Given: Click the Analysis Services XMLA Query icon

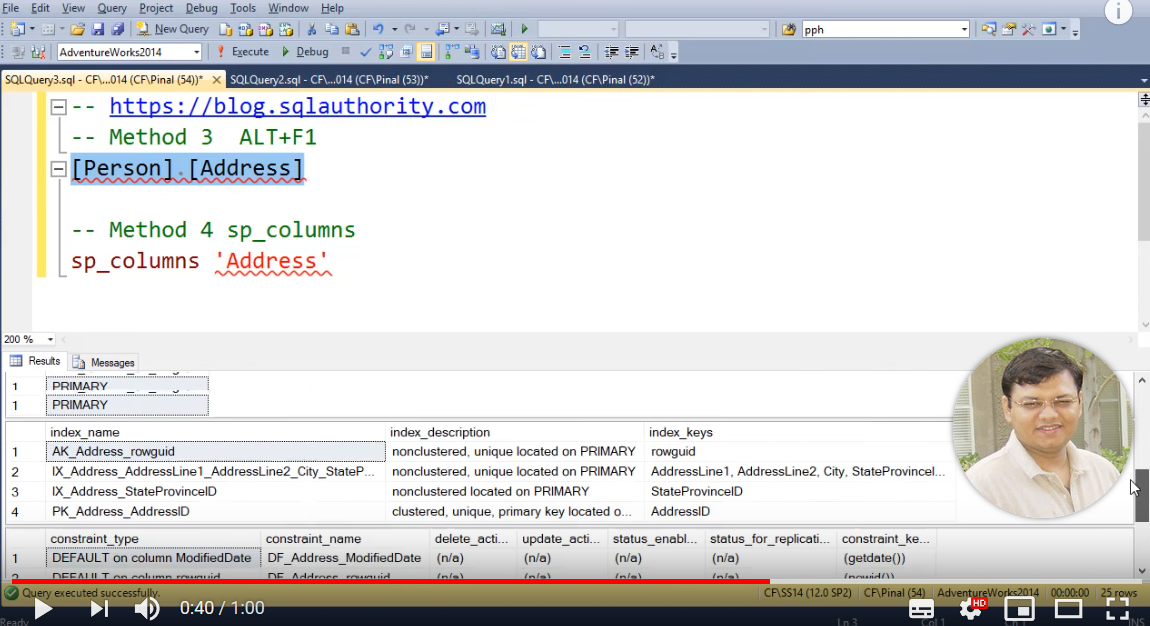Looking at the screenshot, I should (x=286, y=29).
